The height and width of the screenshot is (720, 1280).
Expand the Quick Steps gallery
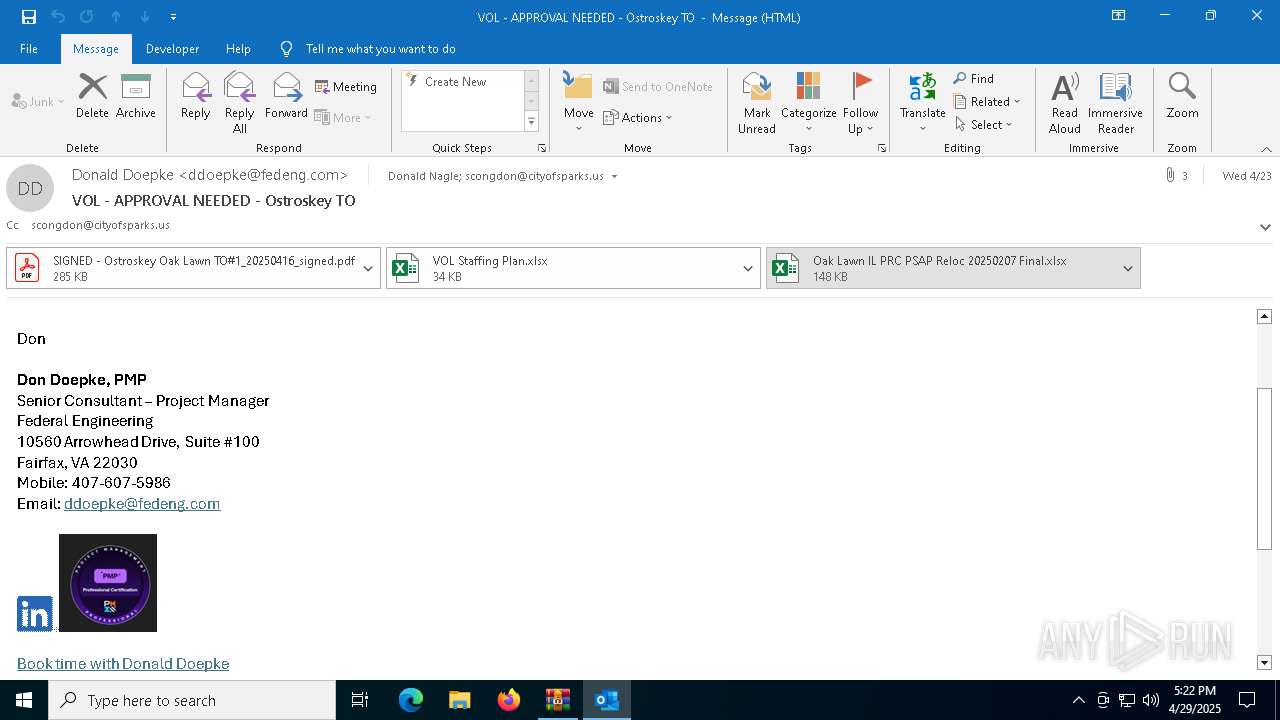[532, 122]
